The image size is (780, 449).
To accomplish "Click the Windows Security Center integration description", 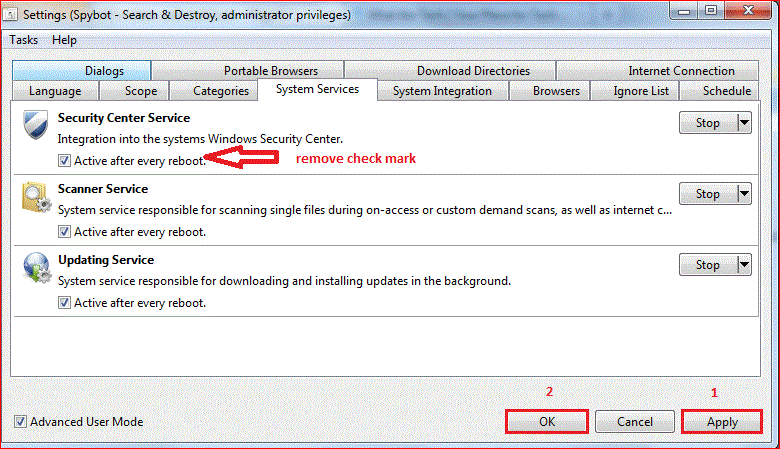I will coord(200,139).
